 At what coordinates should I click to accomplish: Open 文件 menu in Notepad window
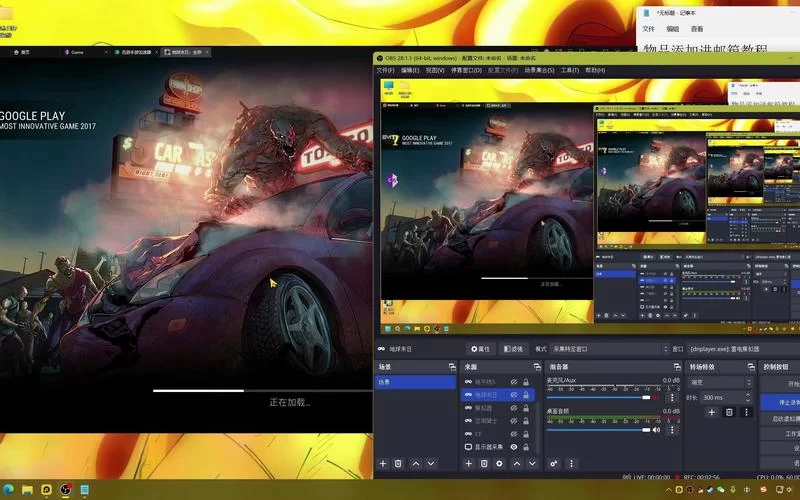pos(648,29)
